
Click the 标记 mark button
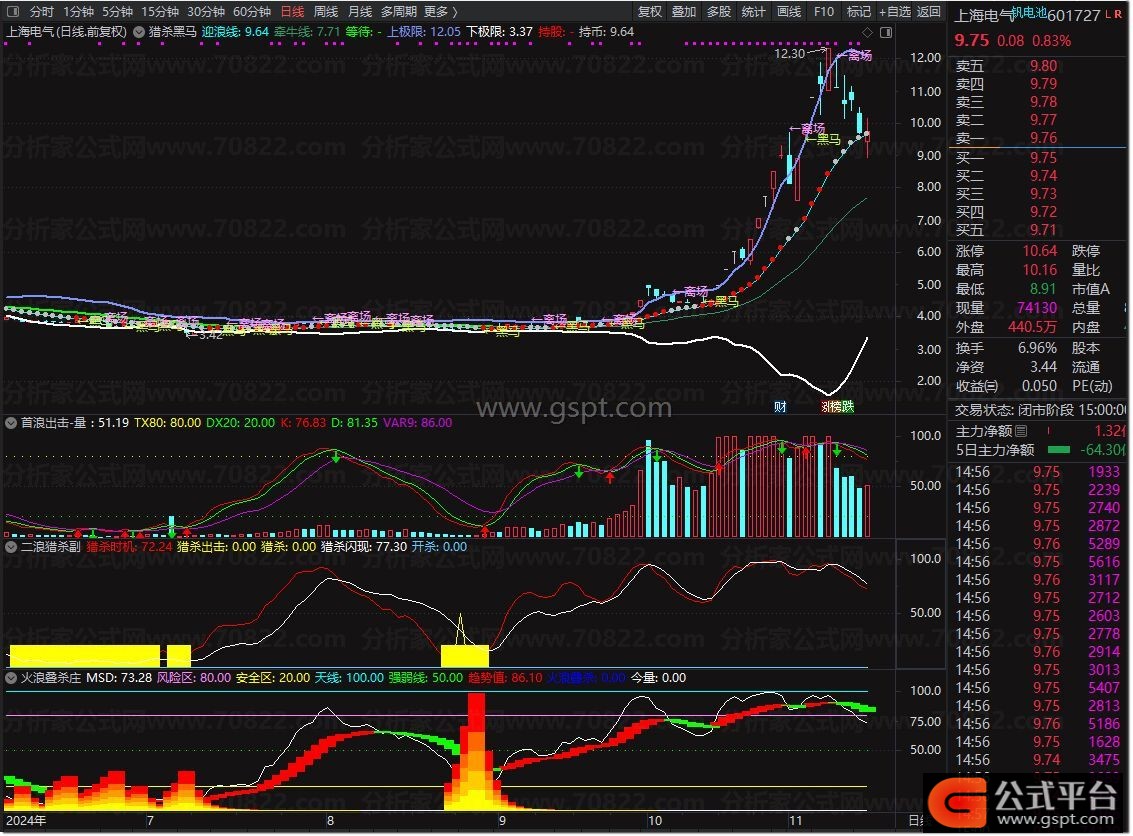click(x=859, y=12)
